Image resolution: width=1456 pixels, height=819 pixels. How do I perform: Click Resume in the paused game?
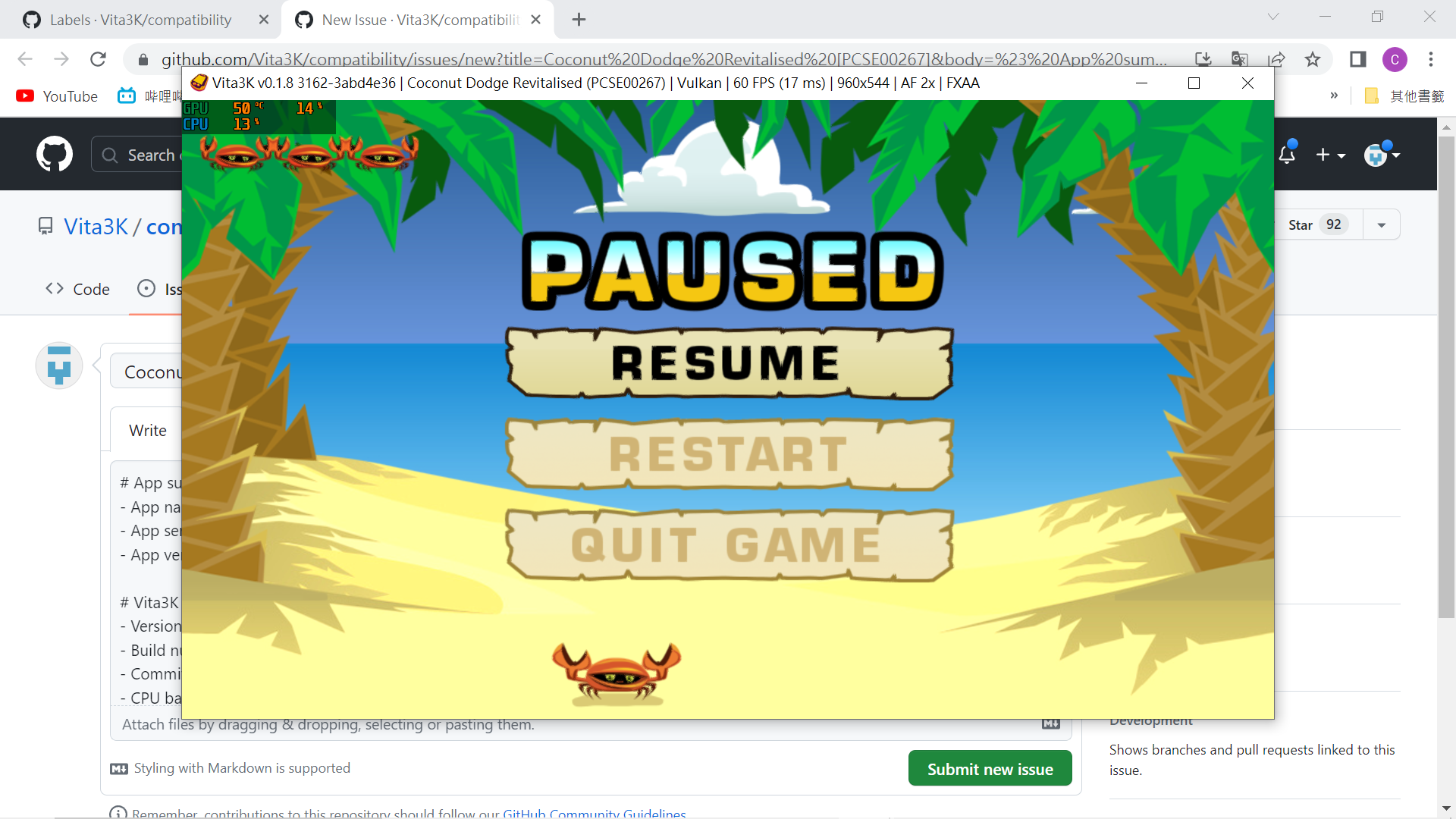(728, 362)
